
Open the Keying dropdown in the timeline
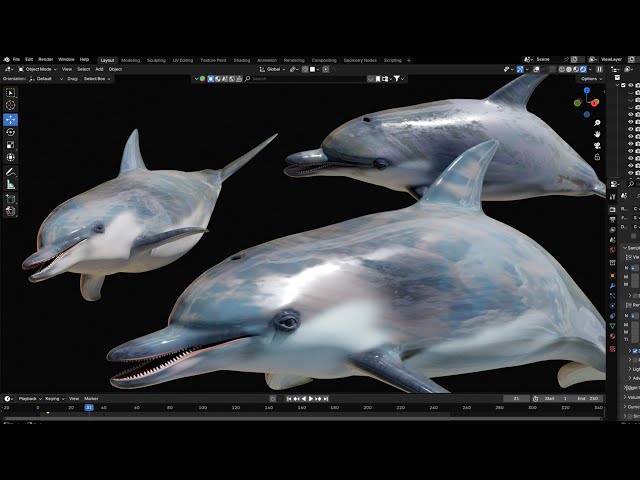click(x=54, y=399)
